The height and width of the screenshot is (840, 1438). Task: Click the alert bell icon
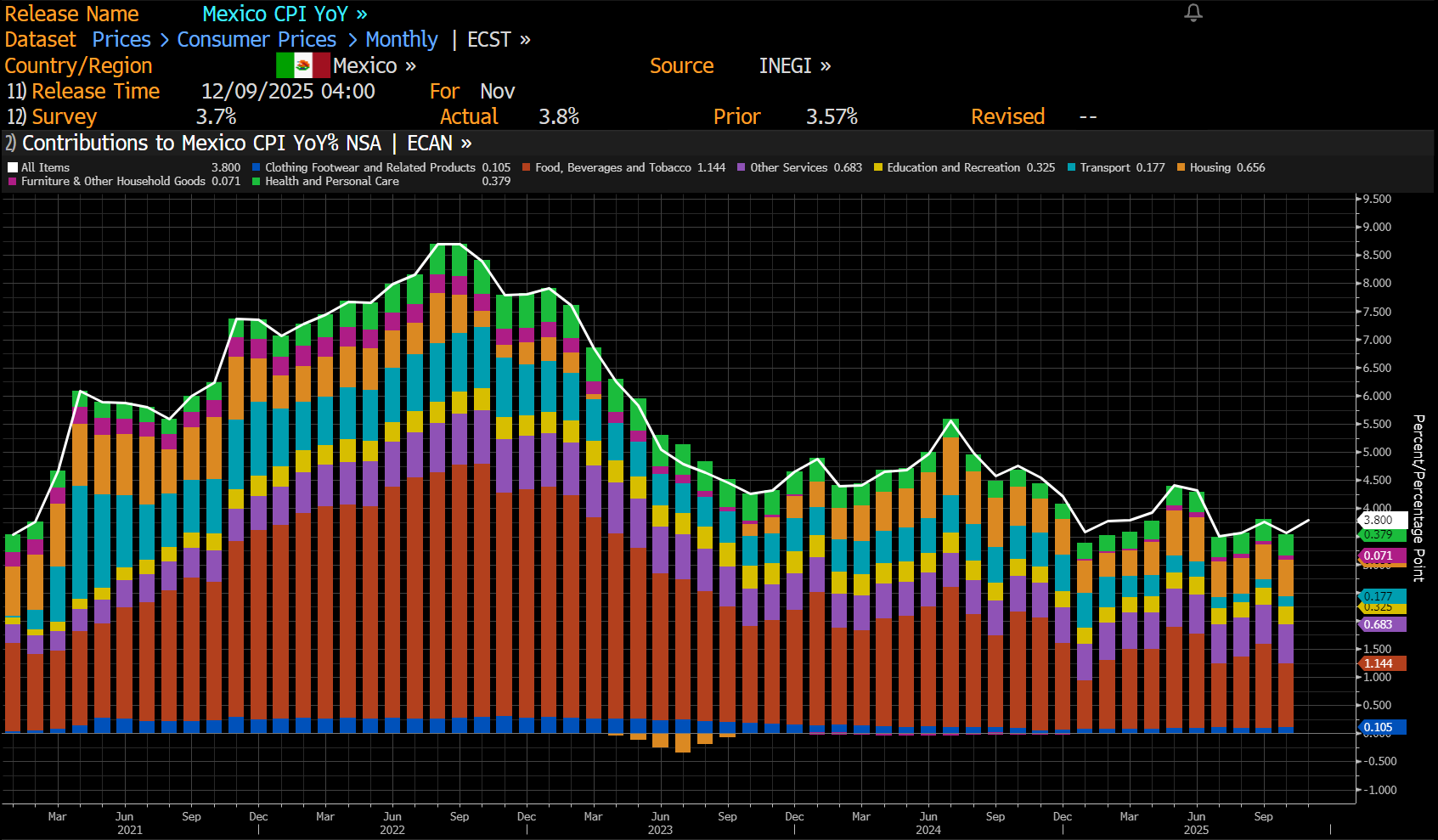click(x=1193, y=13)
